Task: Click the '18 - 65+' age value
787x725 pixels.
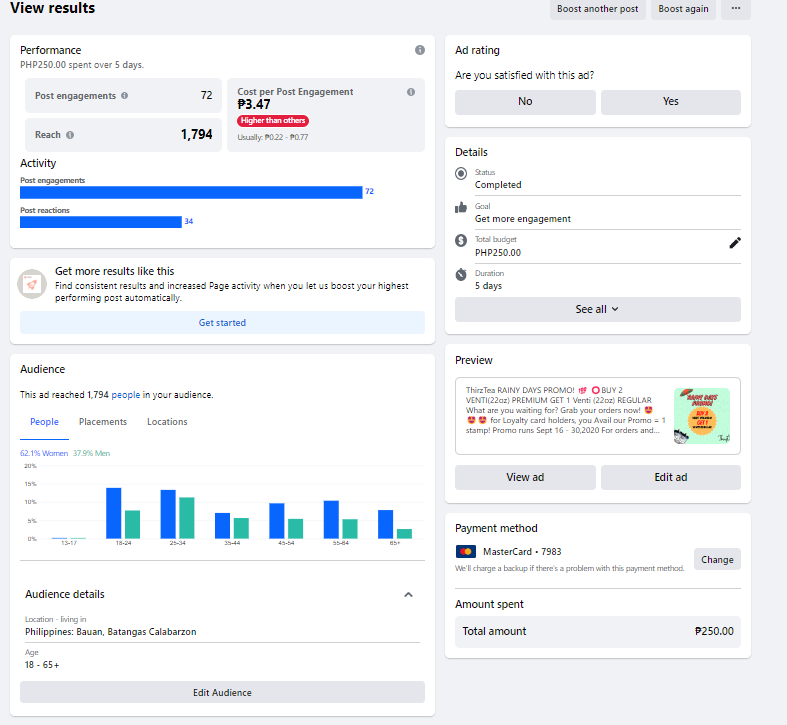Action: tap(42, 665)
